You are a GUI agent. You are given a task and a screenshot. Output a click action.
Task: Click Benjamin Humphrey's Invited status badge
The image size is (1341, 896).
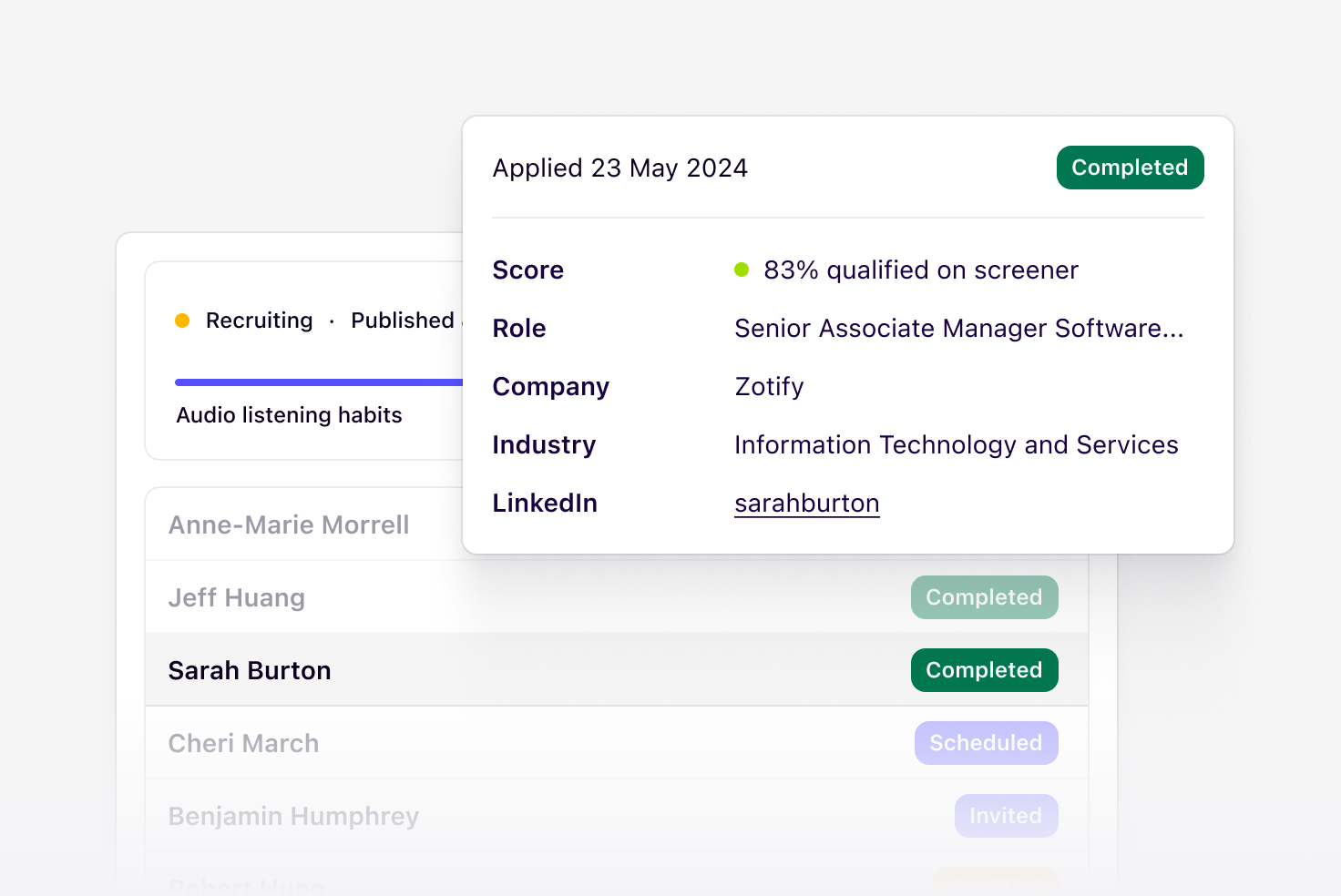tap(1006, 816)
